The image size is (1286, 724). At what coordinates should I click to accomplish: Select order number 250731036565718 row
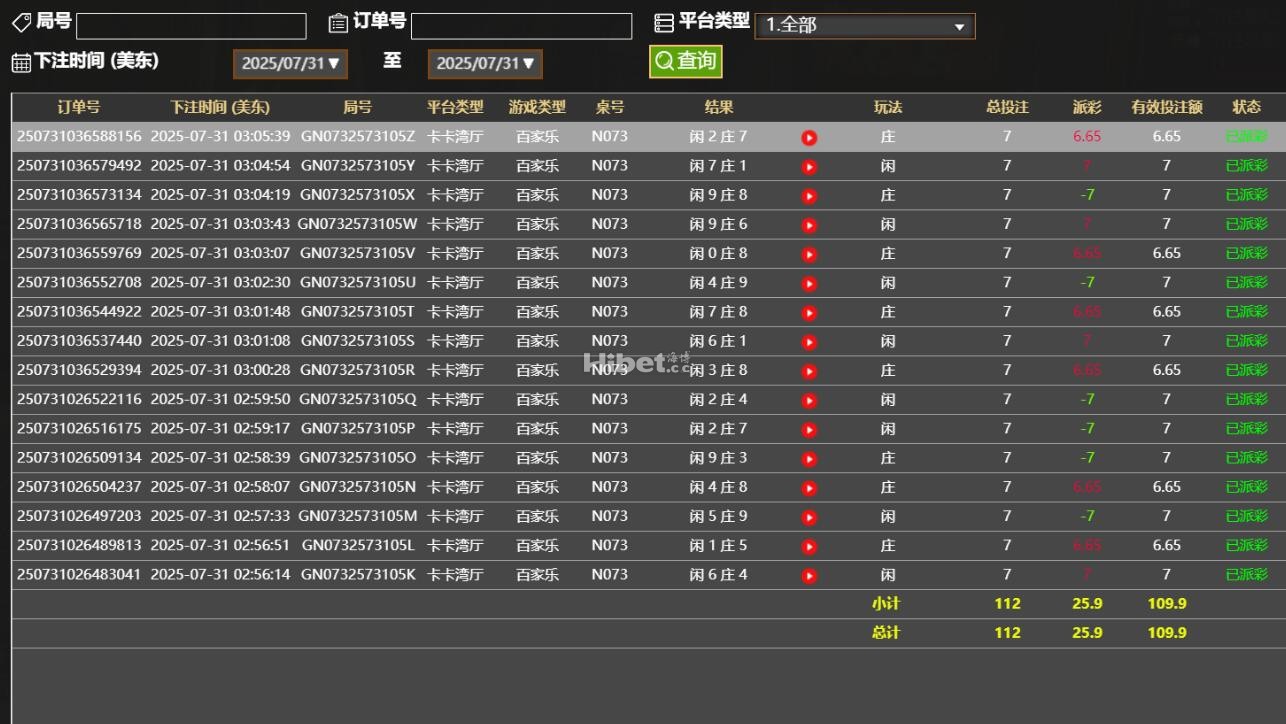[x=79, y=224]
